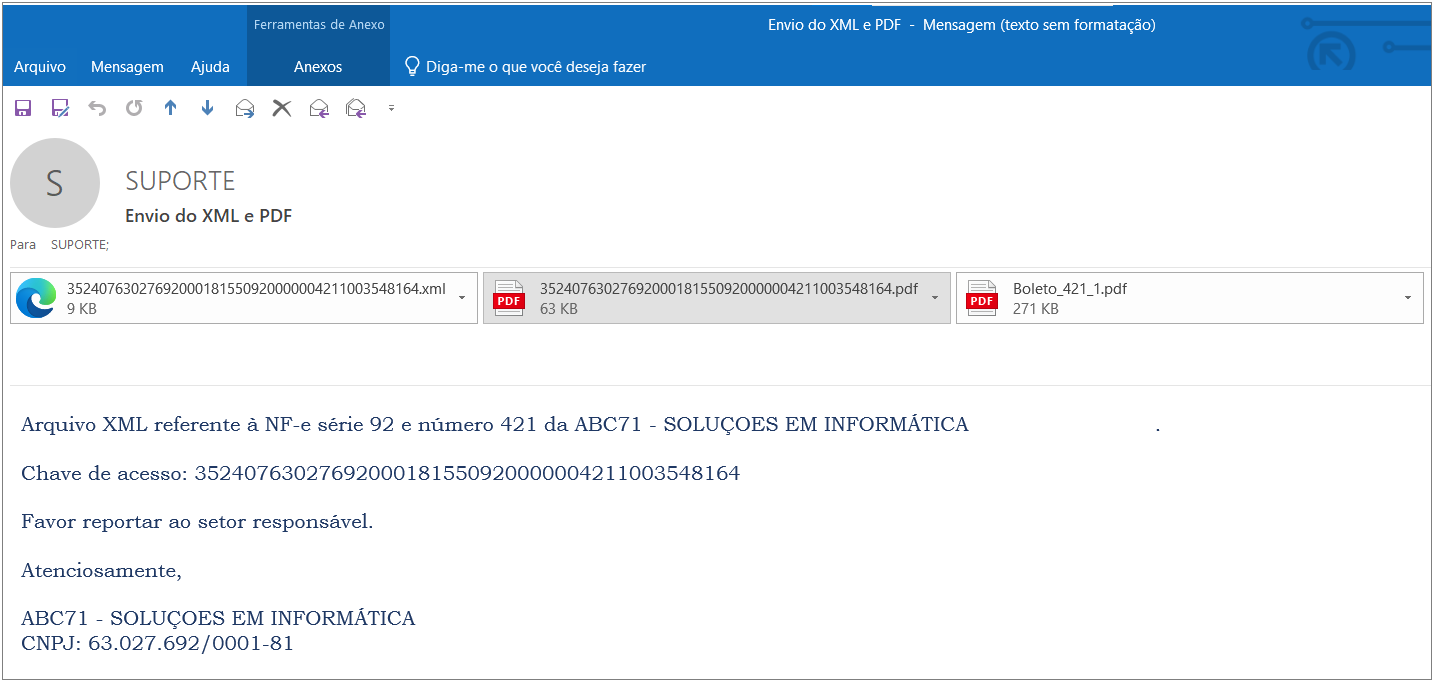Open dropdown arrow for the XML attachment

pyautogui.click(x=461, y=298)
